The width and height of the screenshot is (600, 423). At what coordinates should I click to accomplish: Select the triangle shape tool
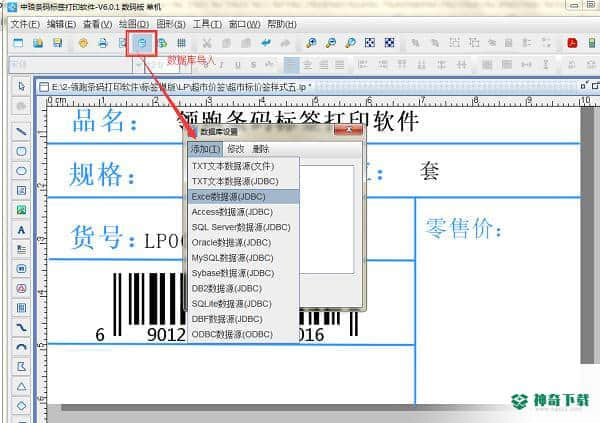(21, 386)
